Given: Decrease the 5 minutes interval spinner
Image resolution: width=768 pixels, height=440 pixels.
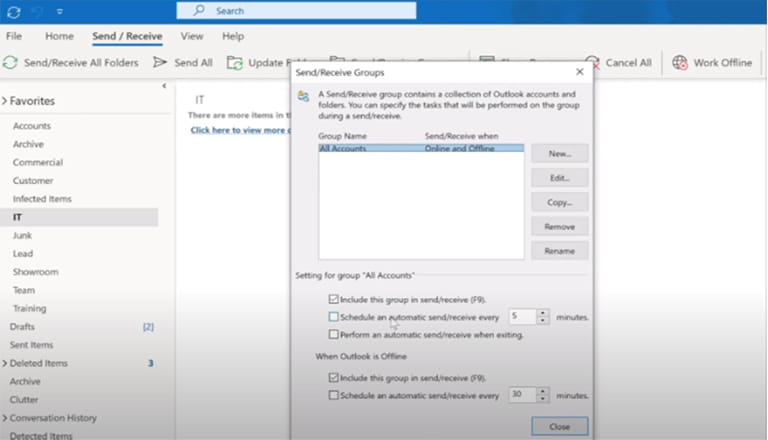Looking at the screenshot, I should coord(543,320).
